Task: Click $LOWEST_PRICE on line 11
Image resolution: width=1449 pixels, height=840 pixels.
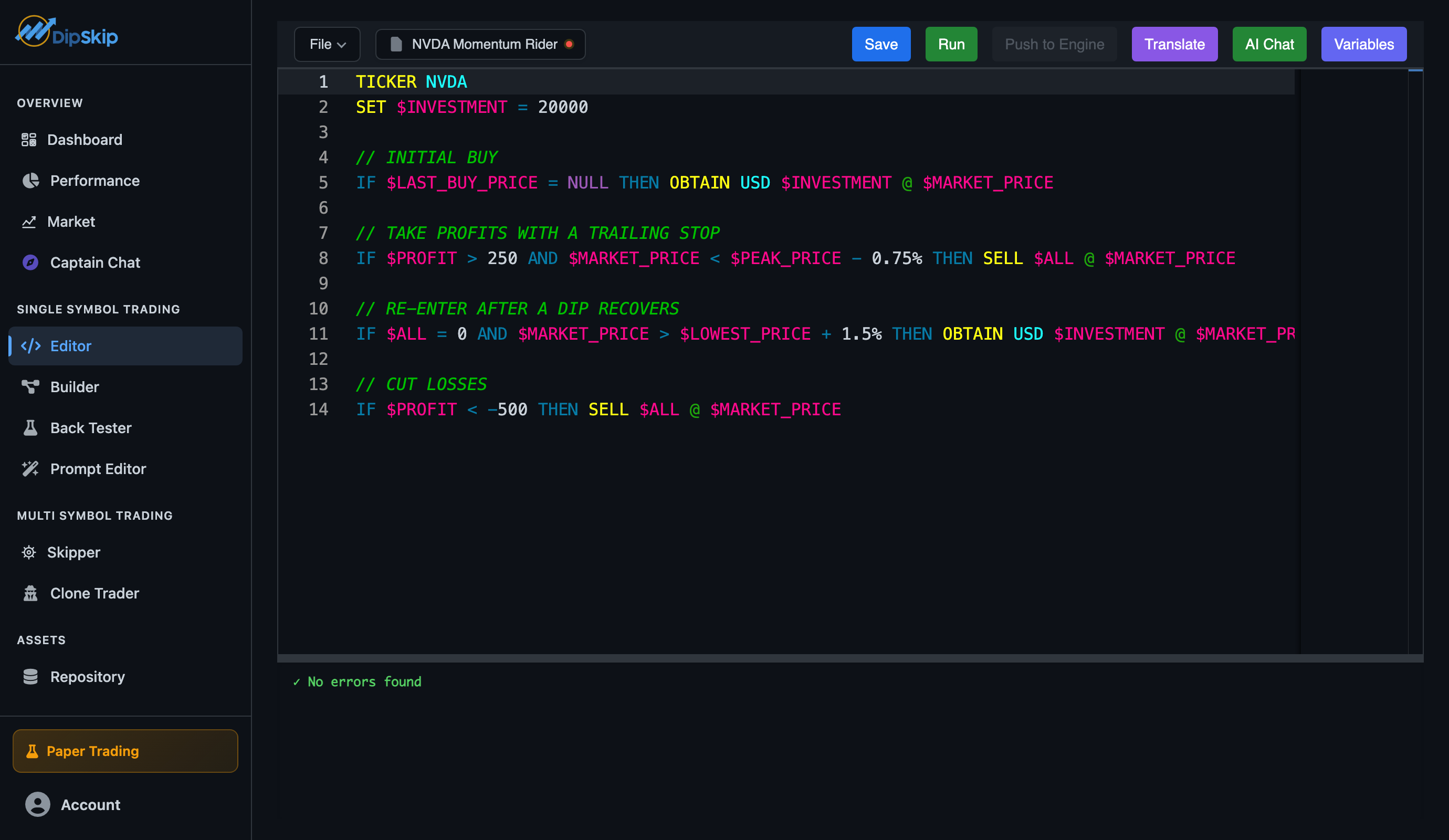Action: 744,334
